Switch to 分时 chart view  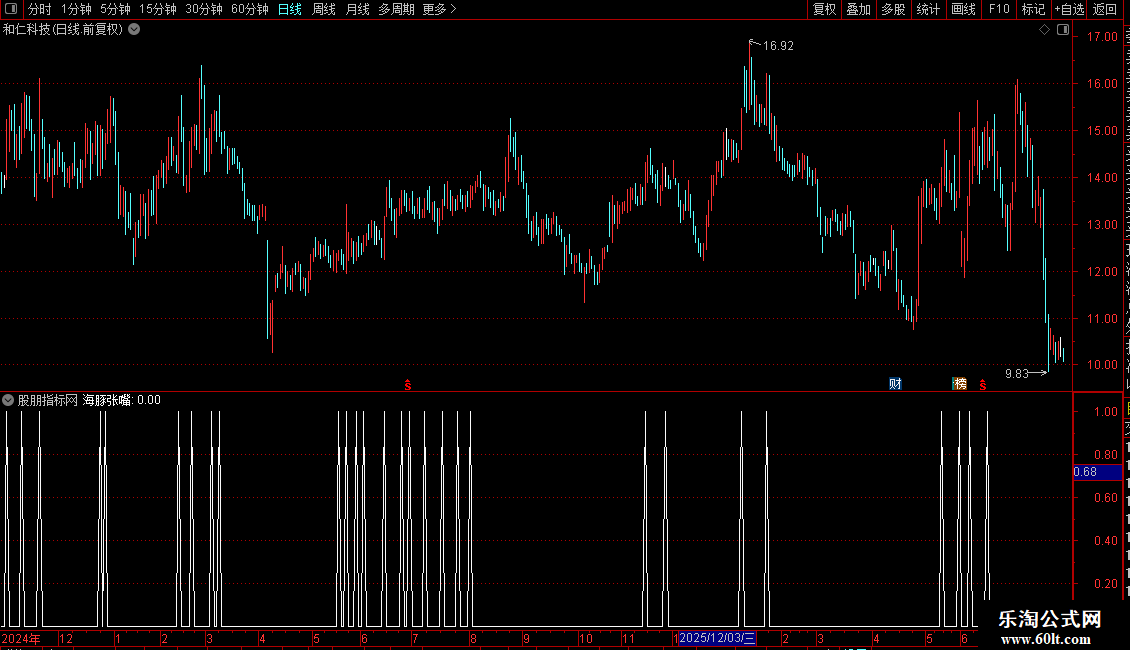pos(40,9)
